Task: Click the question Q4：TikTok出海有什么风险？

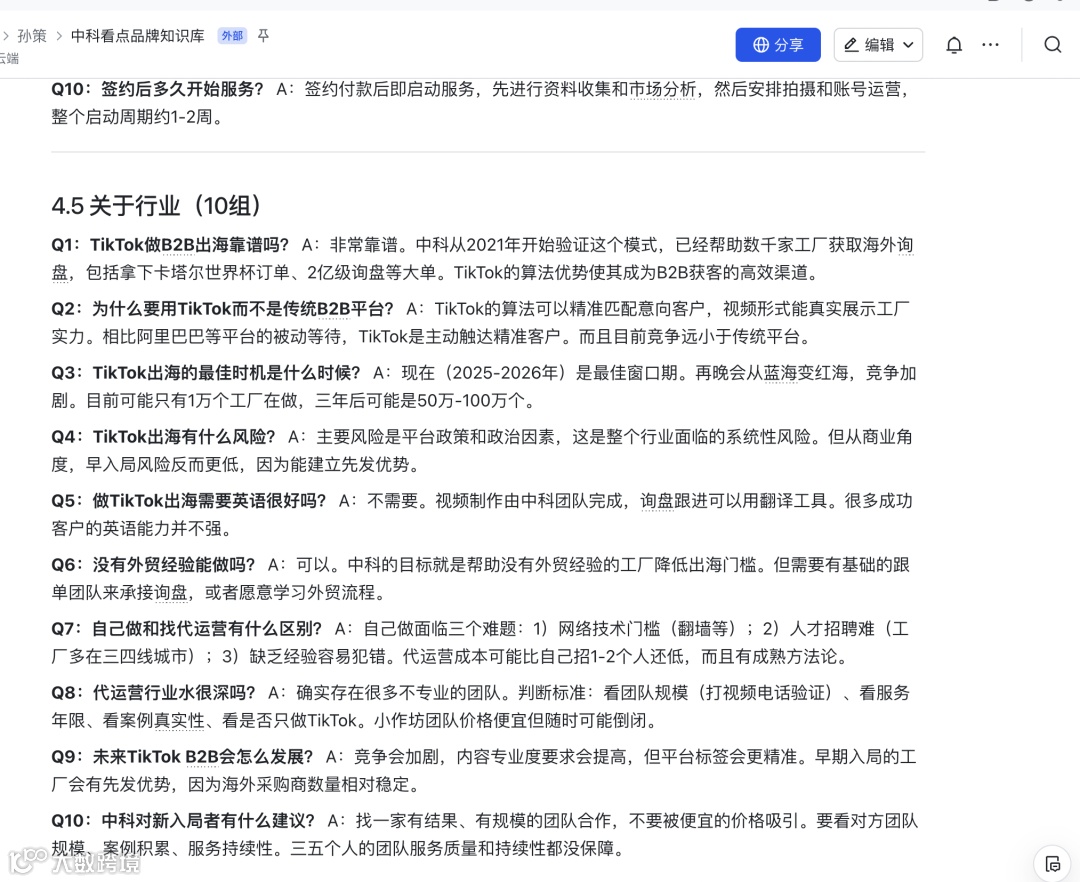Action: 164,437
